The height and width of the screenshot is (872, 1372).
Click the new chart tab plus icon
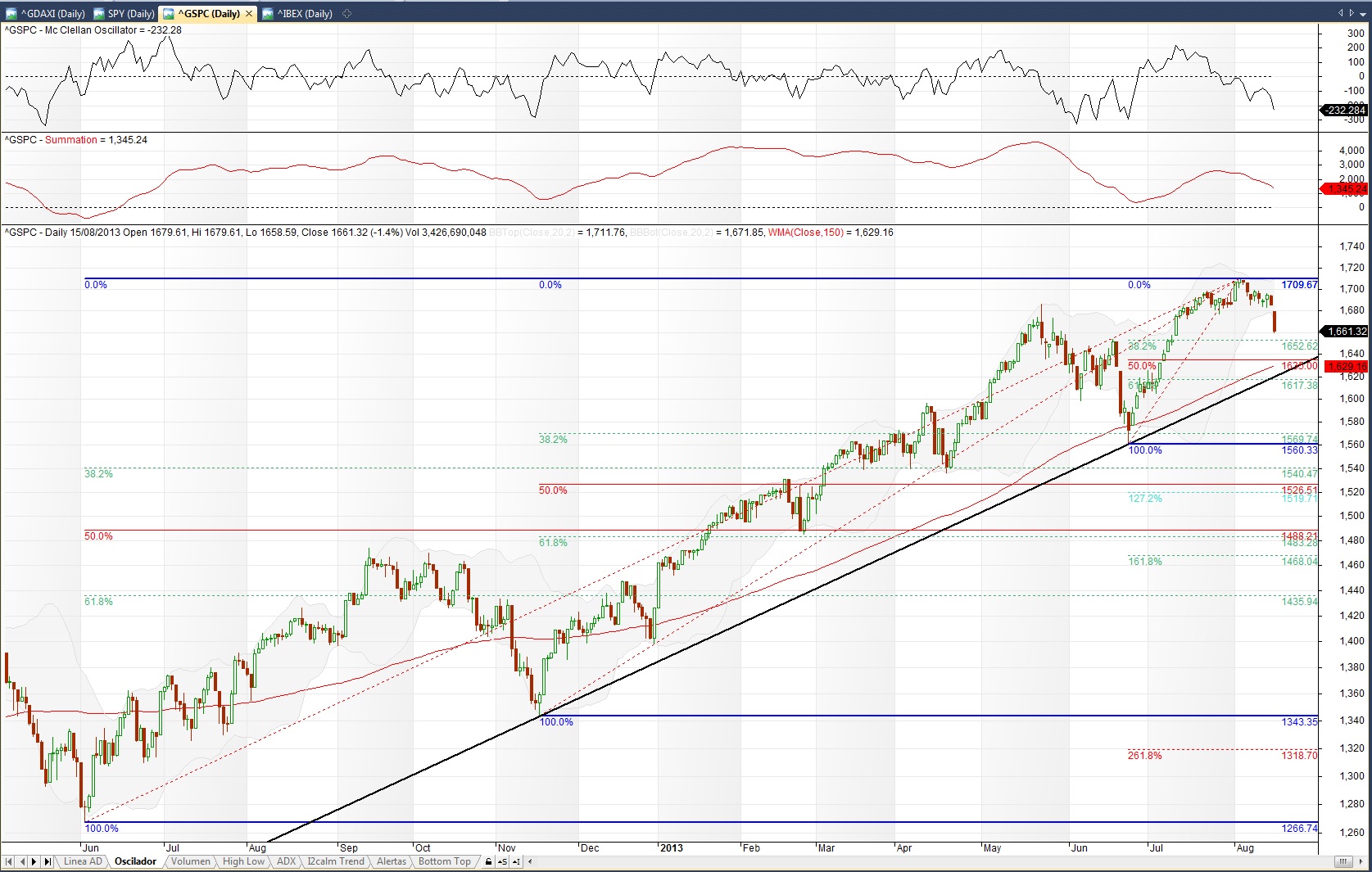tap(346, 13)
